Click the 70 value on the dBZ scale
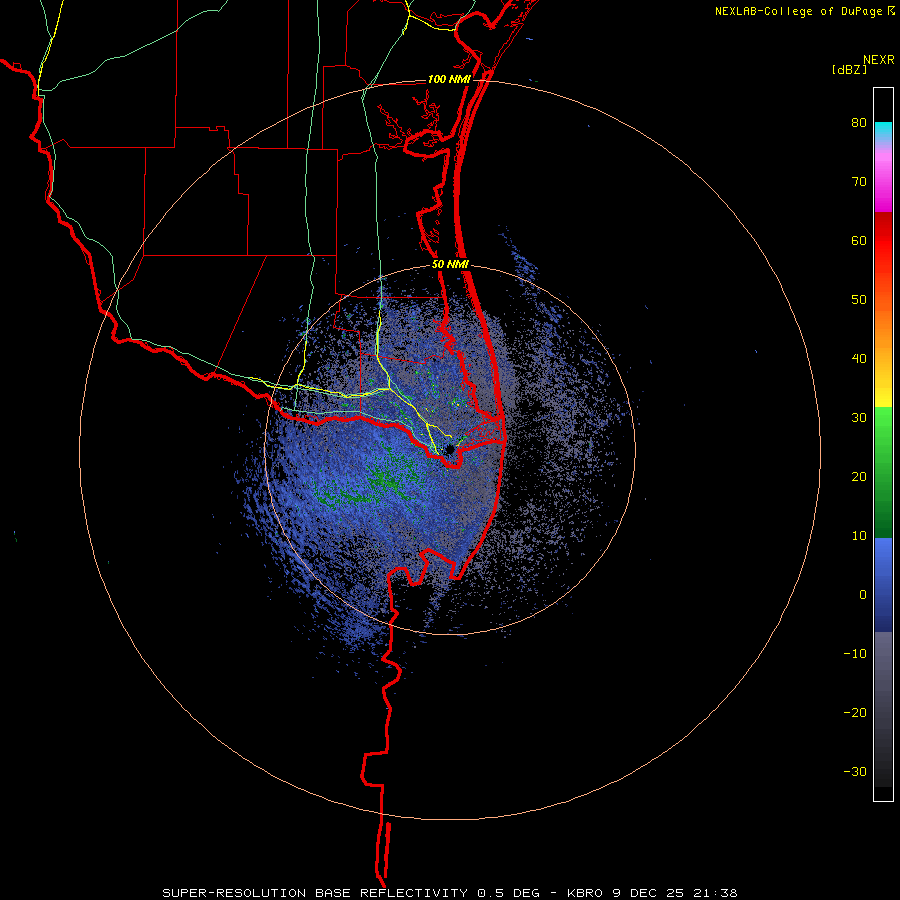Viewport: 900px width, 900px height. 859,182
